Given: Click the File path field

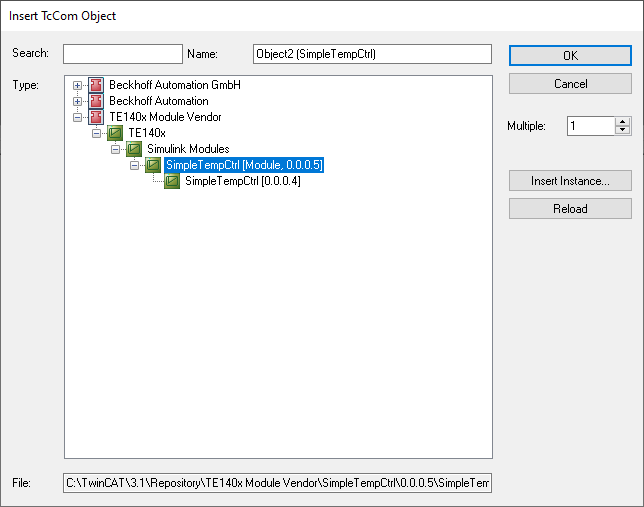Looking at the screenshot, I should [277, 483].
